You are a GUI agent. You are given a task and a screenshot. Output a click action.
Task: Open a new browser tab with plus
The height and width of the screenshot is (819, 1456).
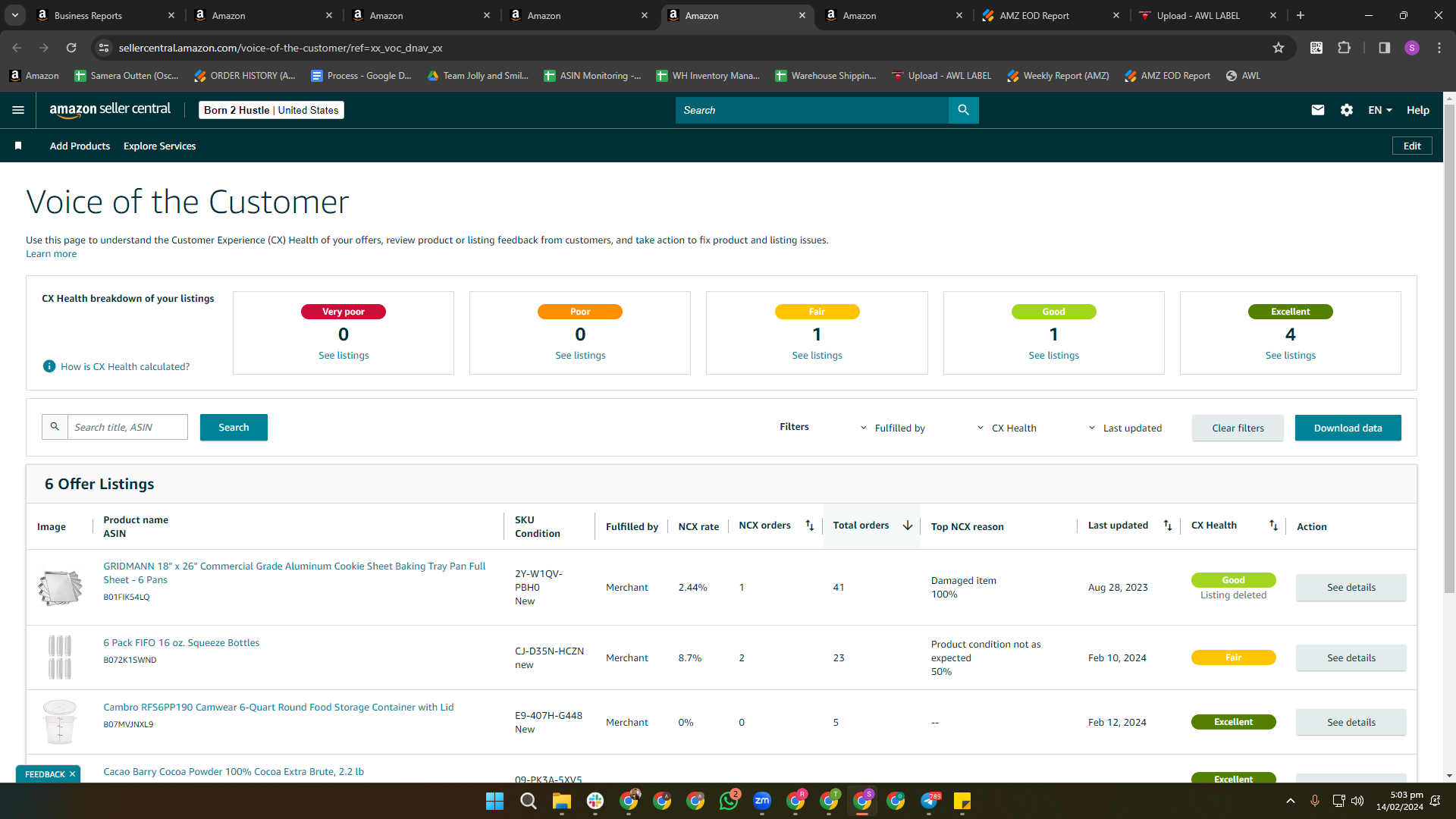(x=1301, y=15)
